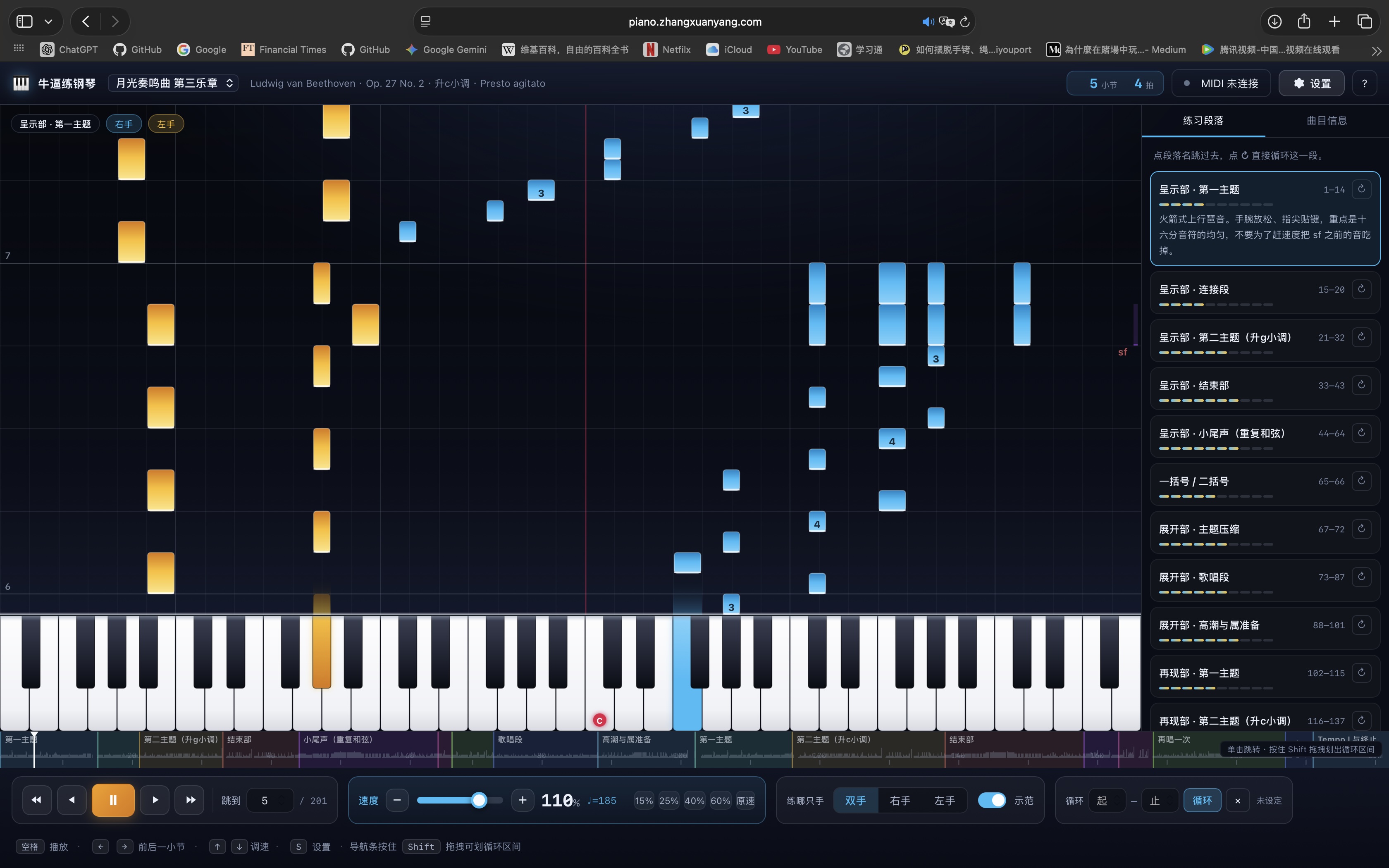Screen dimensions: 1389x868
Task: Adjust the 速度 speed slider handle
Action: (x=479, y=800)
